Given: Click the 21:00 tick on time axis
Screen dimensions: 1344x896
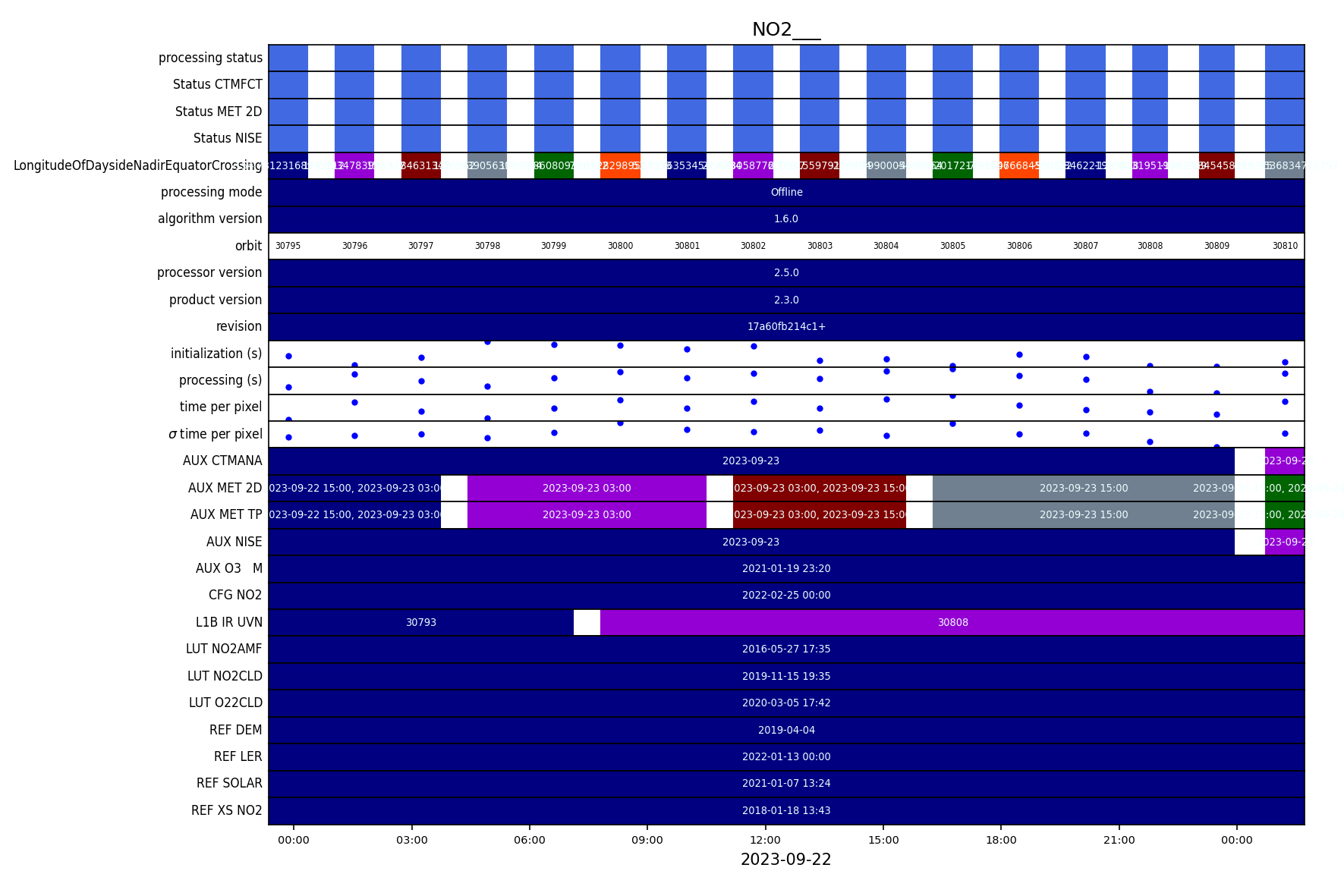Looking at the screenshot, I should tap(1119, 840).
